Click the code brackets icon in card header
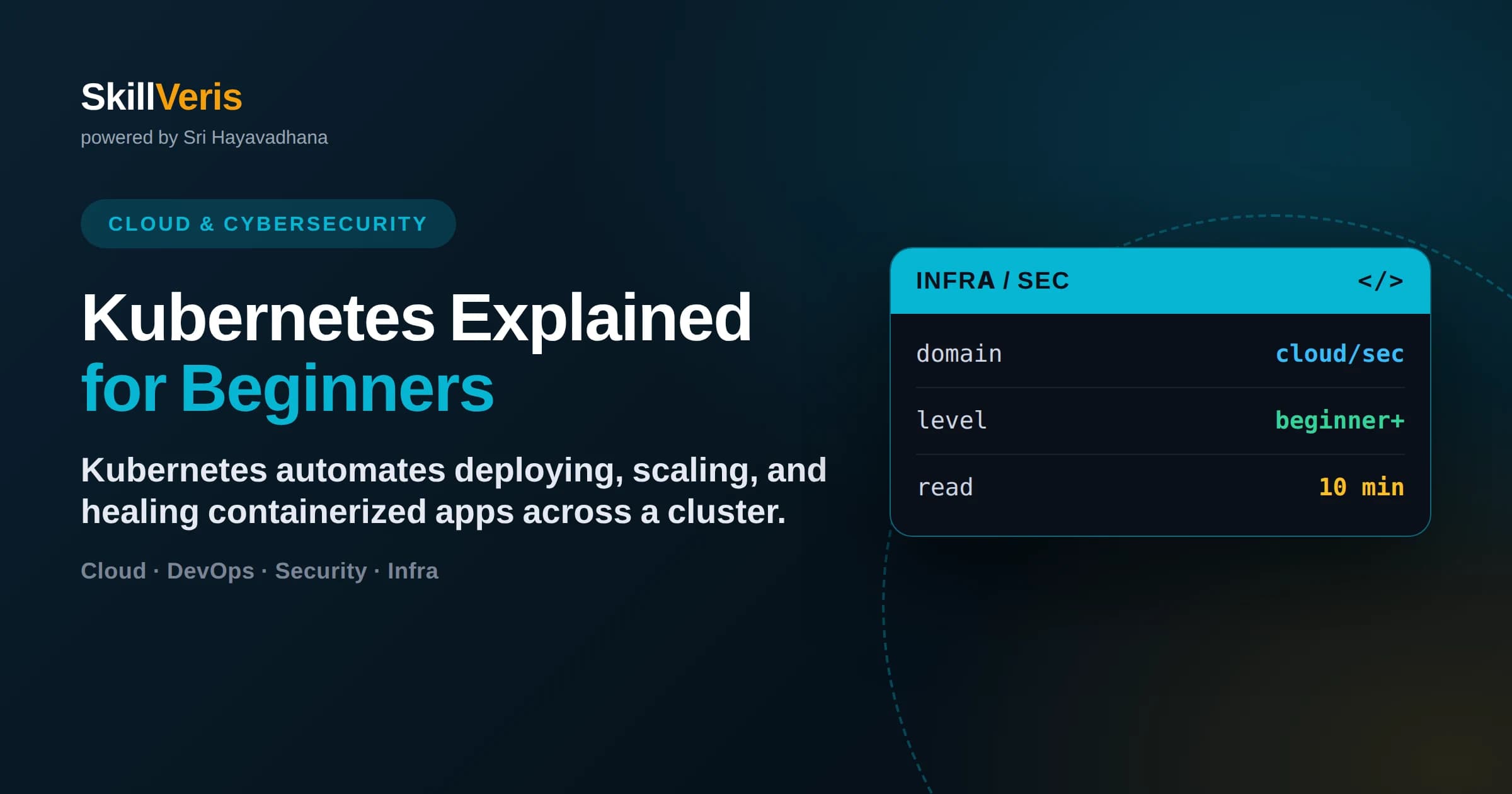Screen dimensions: 1512x794 1380,281
